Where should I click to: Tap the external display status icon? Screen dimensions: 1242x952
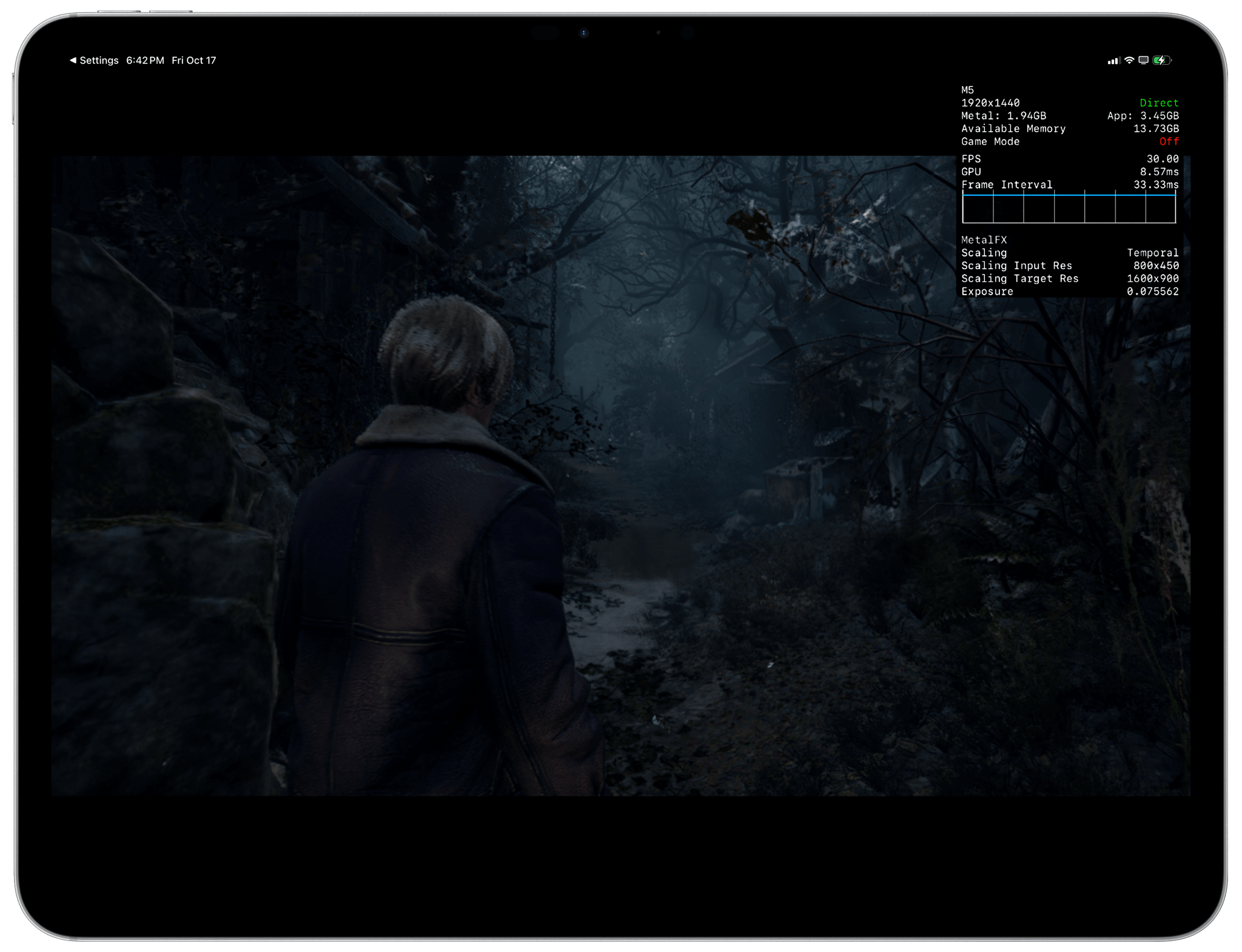[x=1143, y=61]
